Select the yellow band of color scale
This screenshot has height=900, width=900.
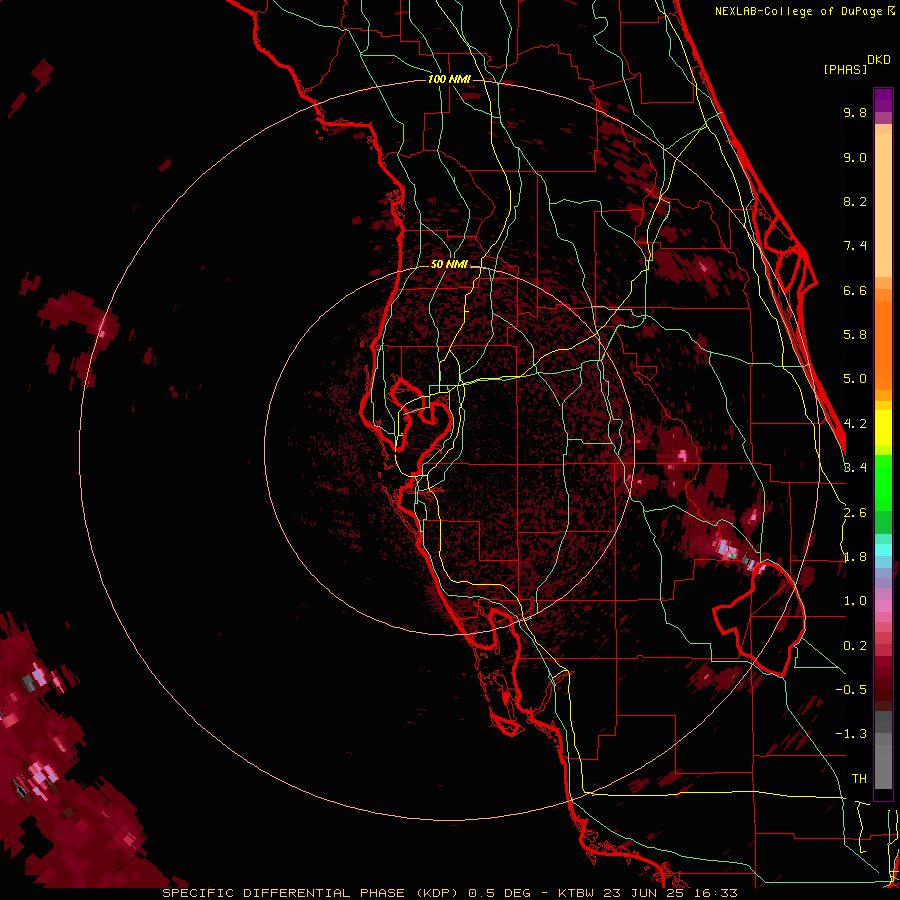click(883, 428)
